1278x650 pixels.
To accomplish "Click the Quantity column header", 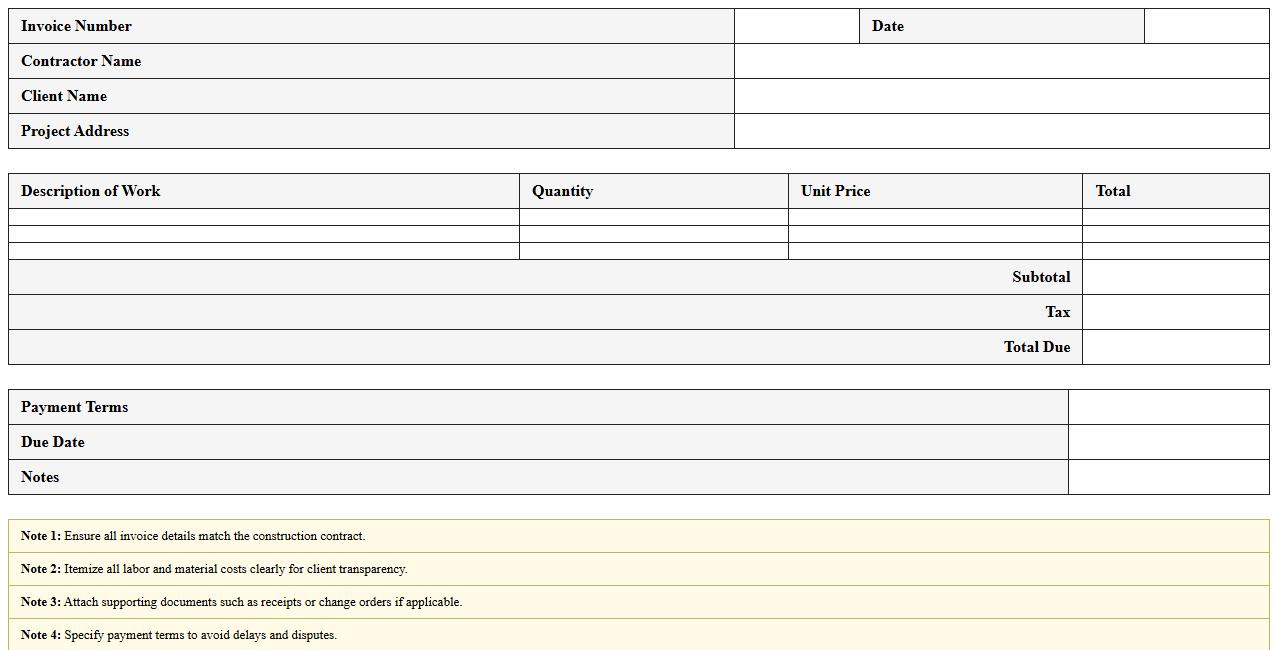I will click(x=653, y=191).
